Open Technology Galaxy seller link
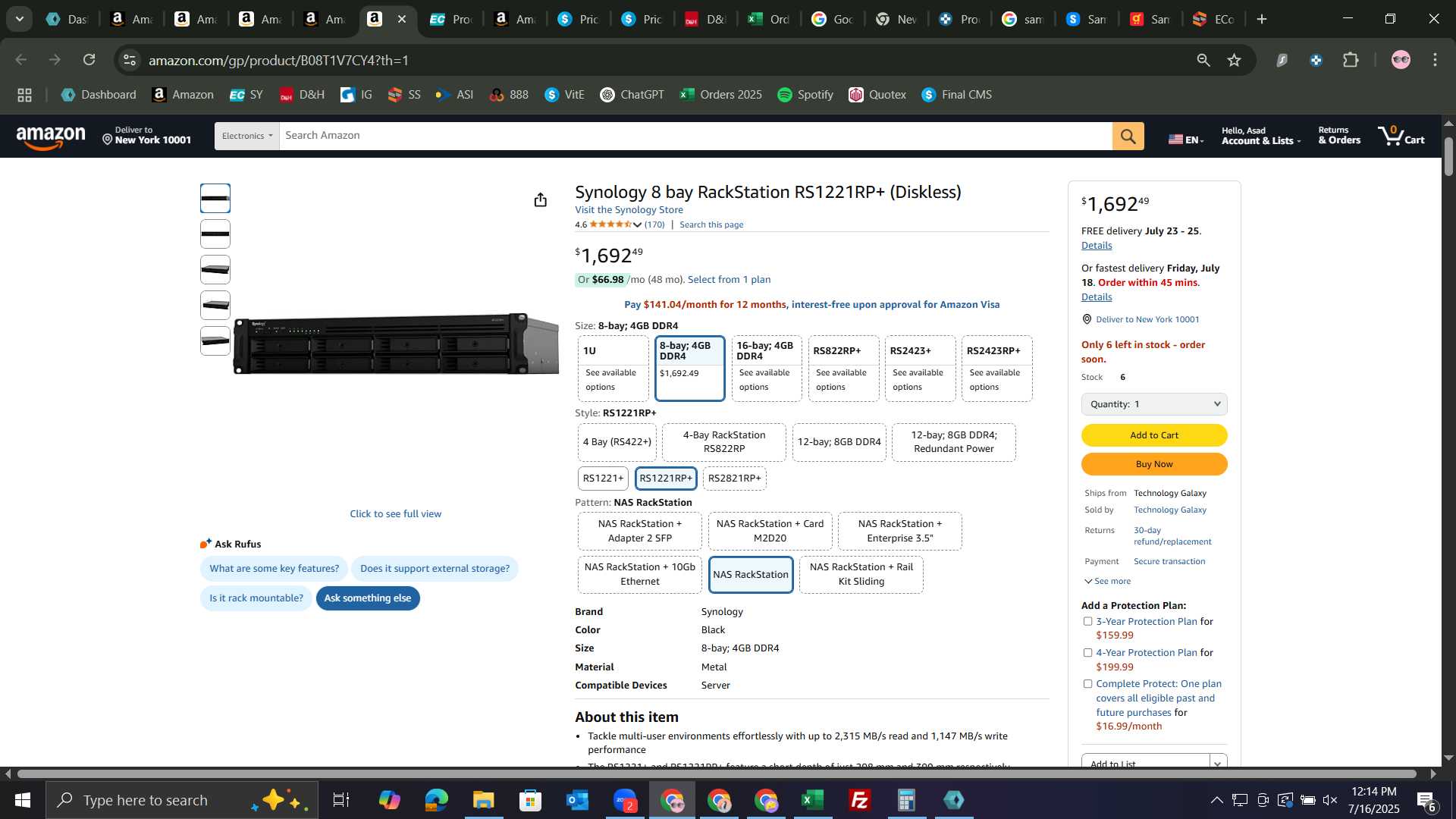Image resolution: width=1456 pixels, height=819 pixels. click(x=1169, y=510)
